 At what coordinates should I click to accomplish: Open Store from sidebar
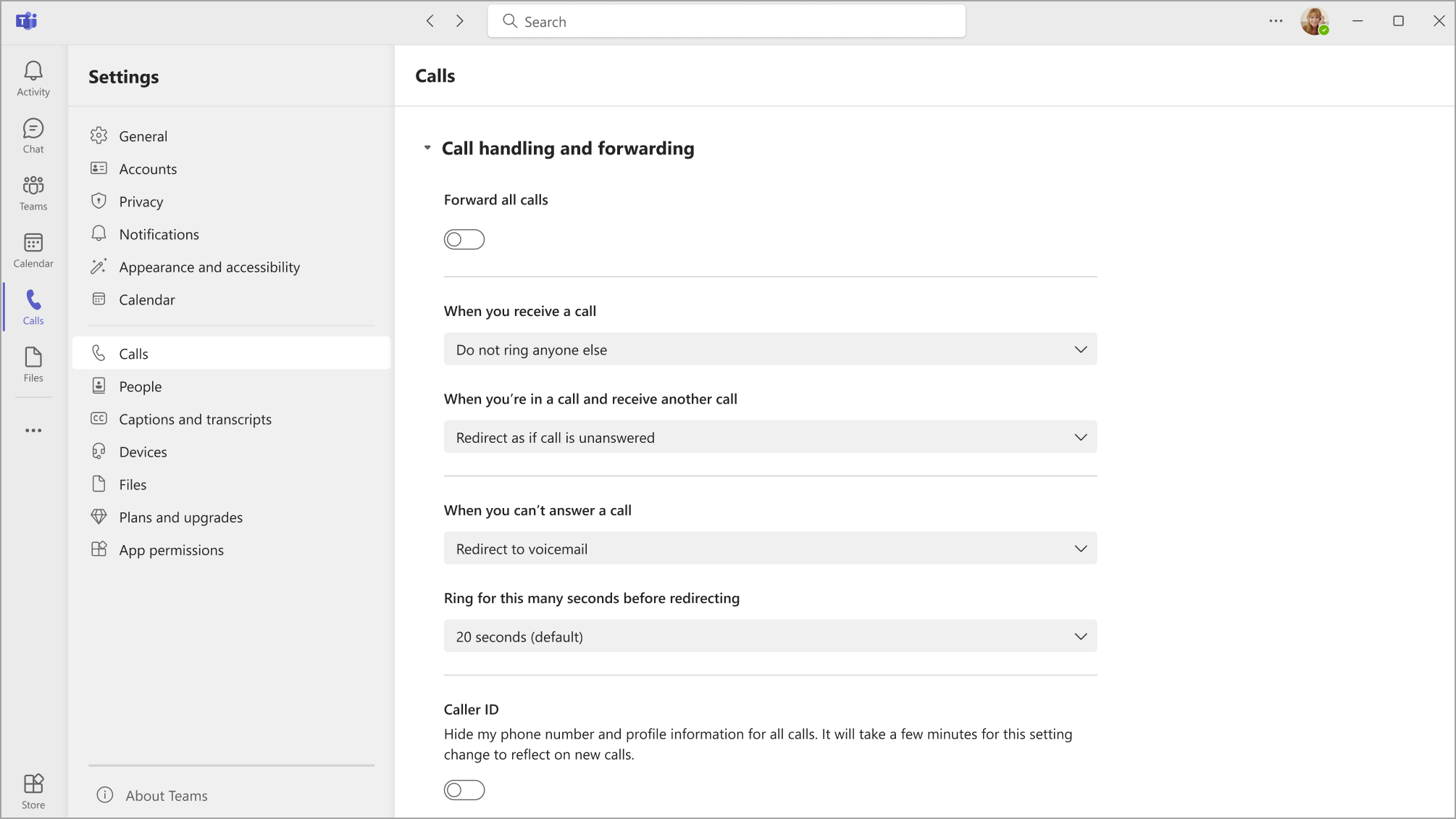tap(33, 791)
